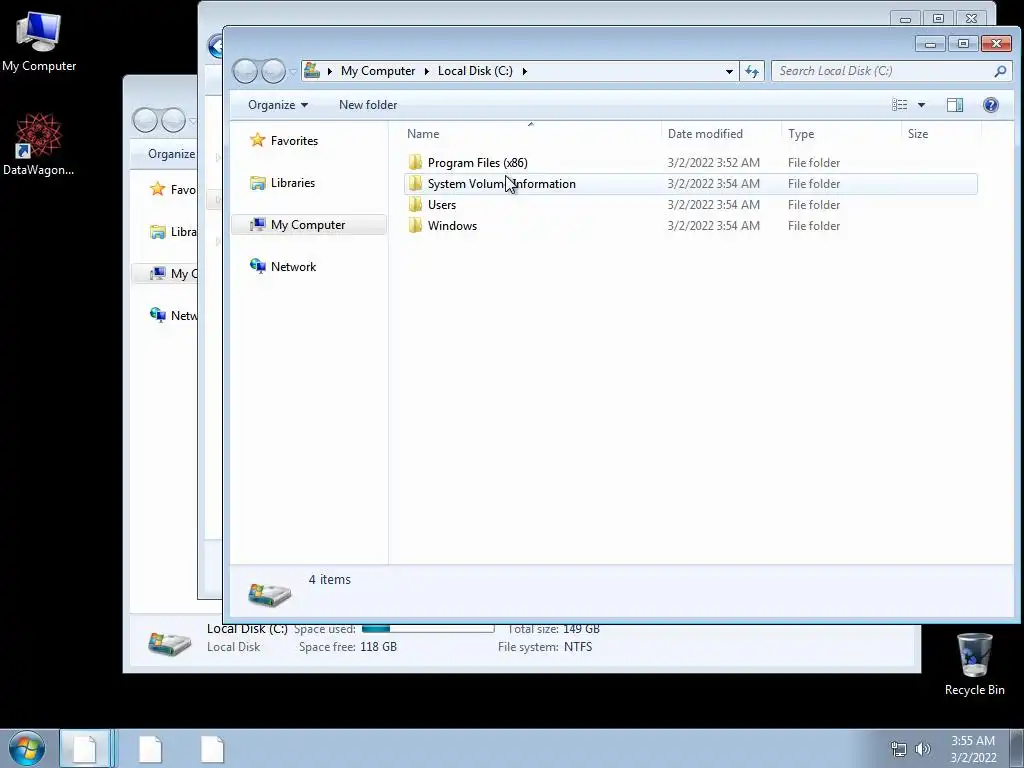This screenshot has height=768, width=1024.
Task: Click refresh button beside address bar
Action: pos(752,71)
